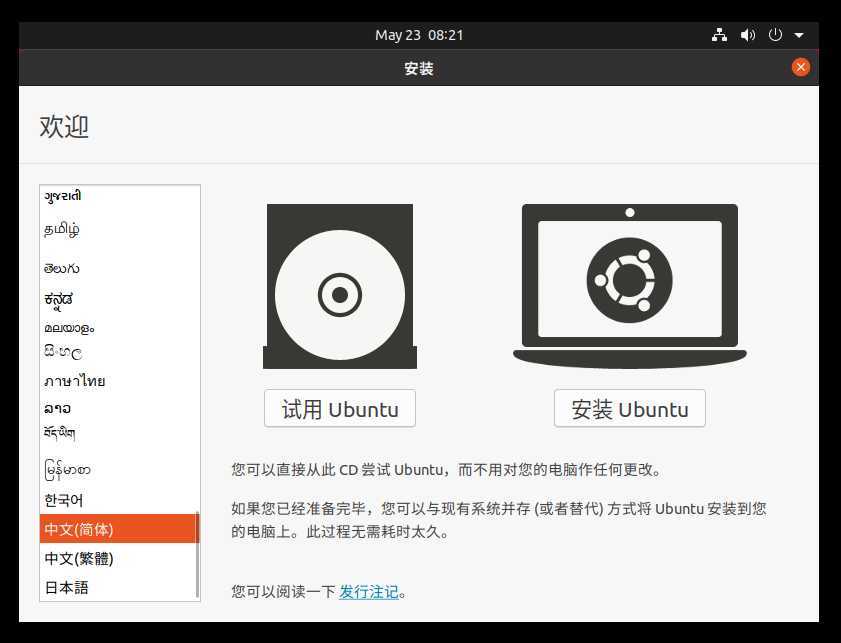Screen dimensions: 841x643
Task: Expand the system menu dropdown arrow
Action: [799, 35]
